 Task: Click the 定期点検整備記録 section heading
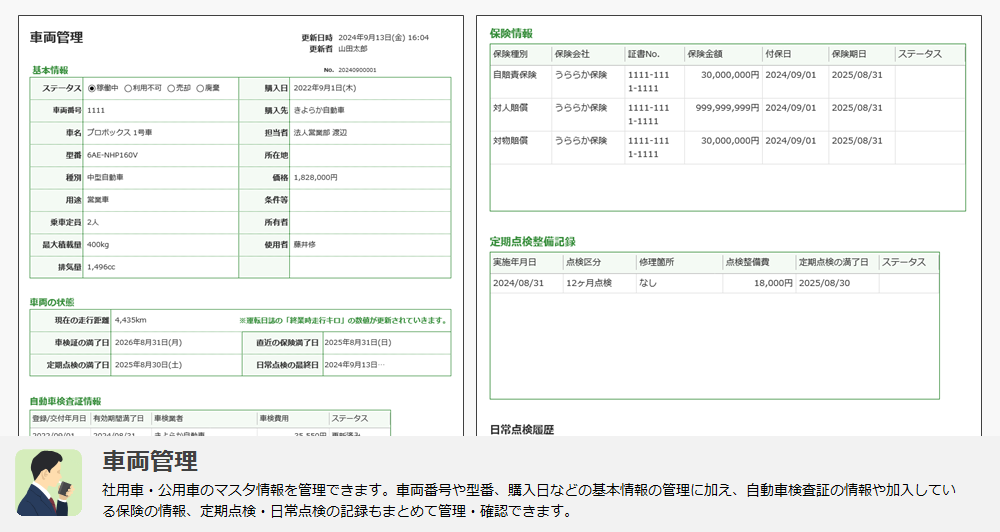[x=532, y=241]
